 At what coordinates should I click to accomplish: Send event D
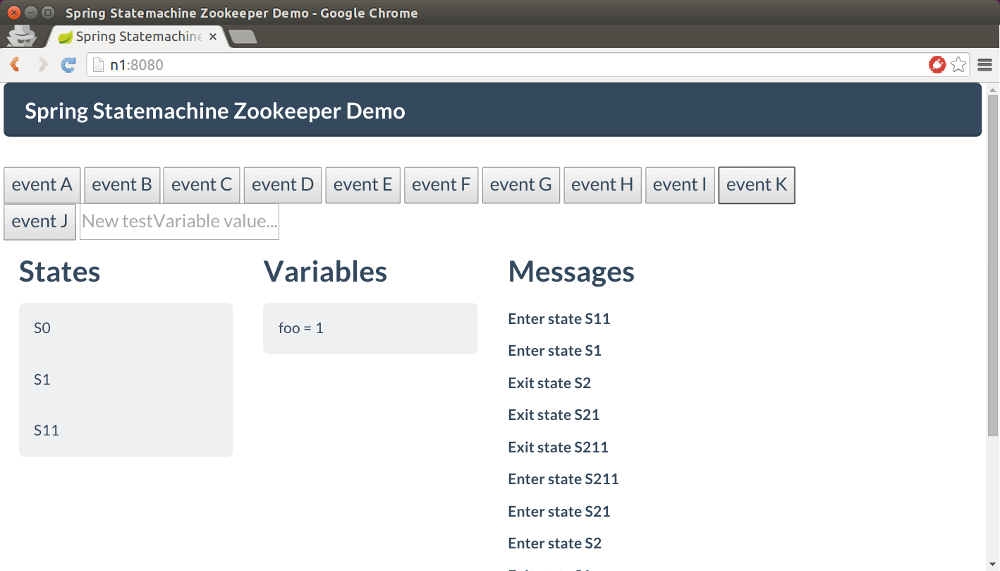(x=283, y=185)
